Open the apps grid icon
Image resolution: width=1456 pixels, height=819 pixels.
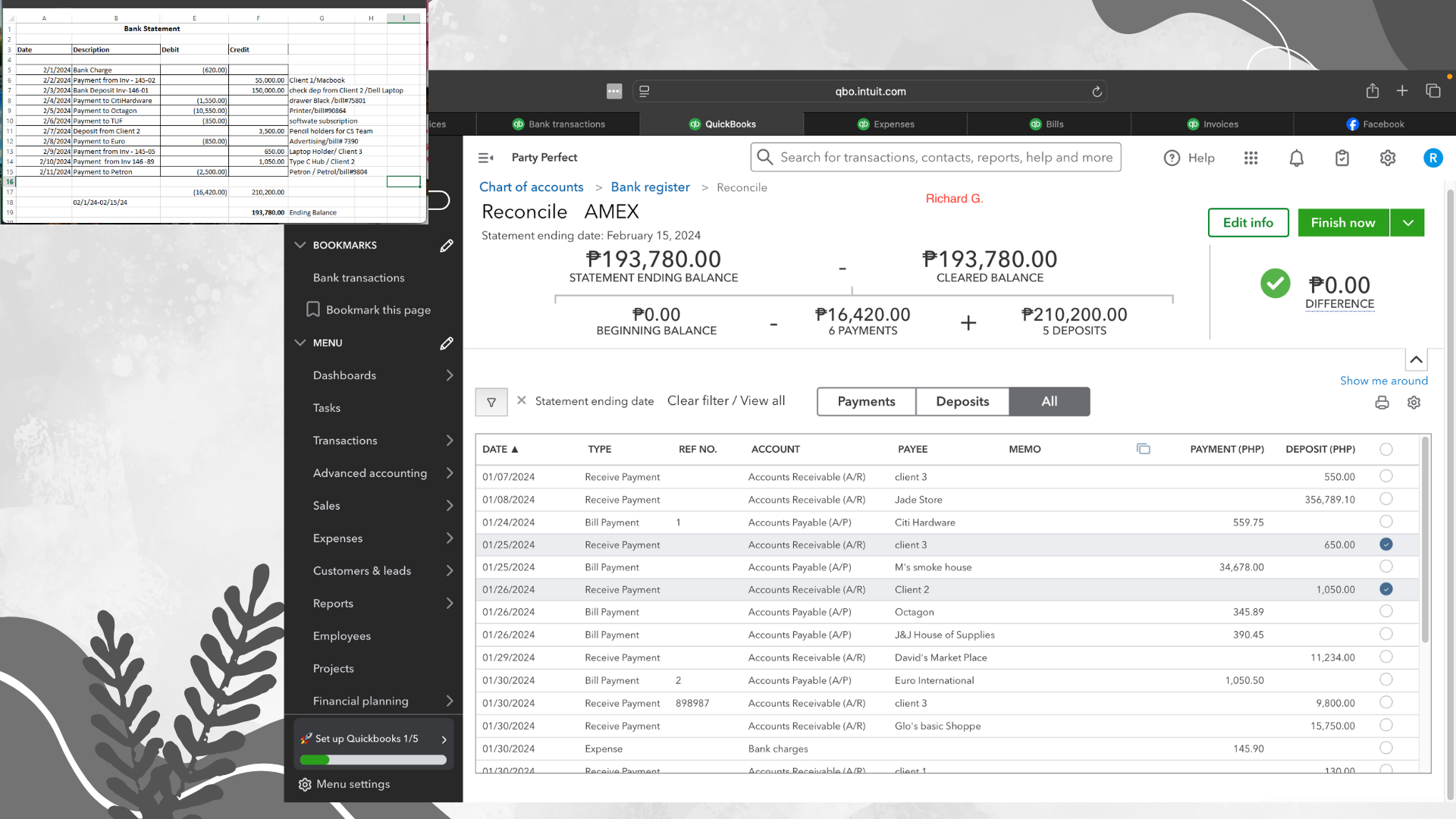coord(1251,158)
